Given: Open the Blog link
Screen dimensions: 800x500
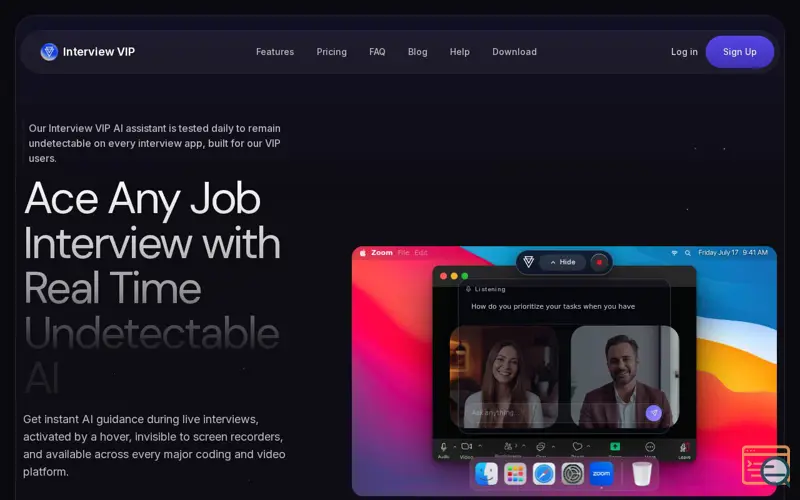Looking at the screenshot, I should [x=417, y=52].
